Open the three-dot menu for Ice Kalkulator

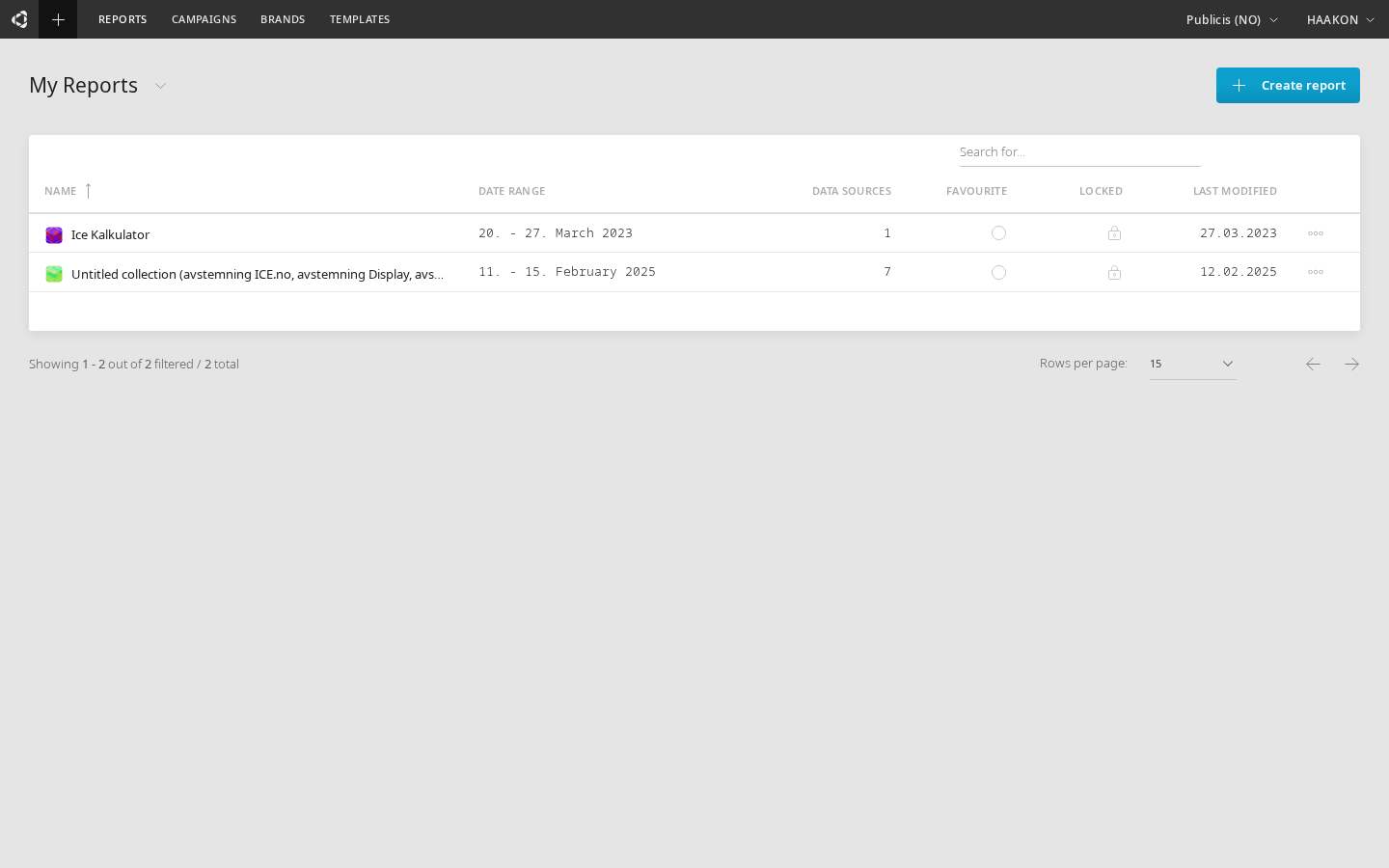1316,232
